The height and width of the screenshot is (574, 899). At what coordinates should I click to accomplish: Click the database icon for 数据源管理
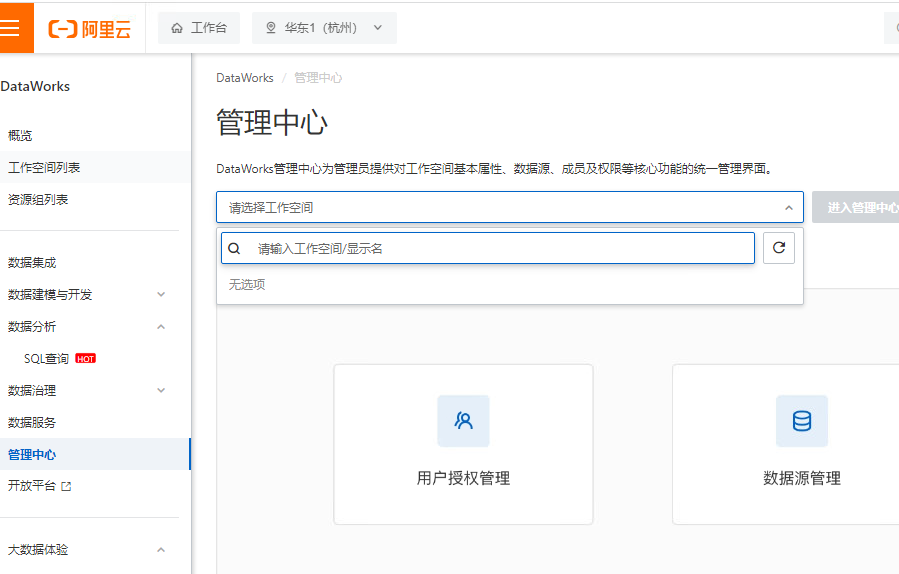pos(802,421)
